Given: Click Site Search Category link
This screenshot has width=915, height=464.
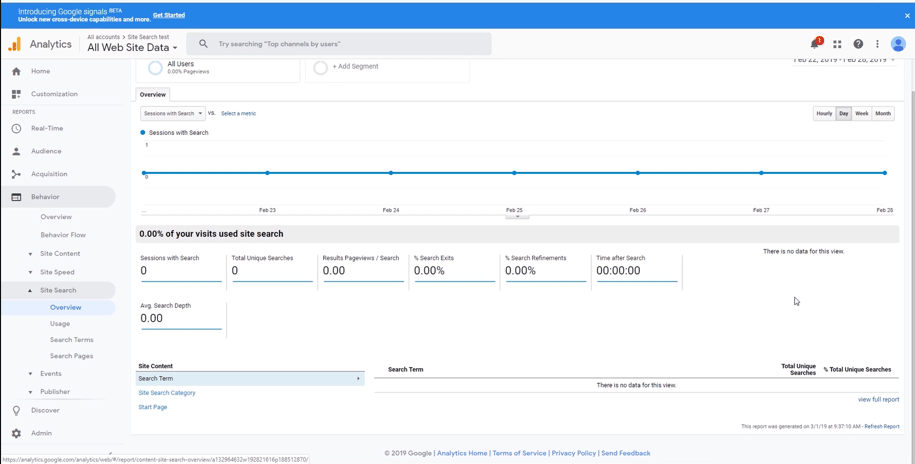Looking at the screenshot, I should coord(167,393).
